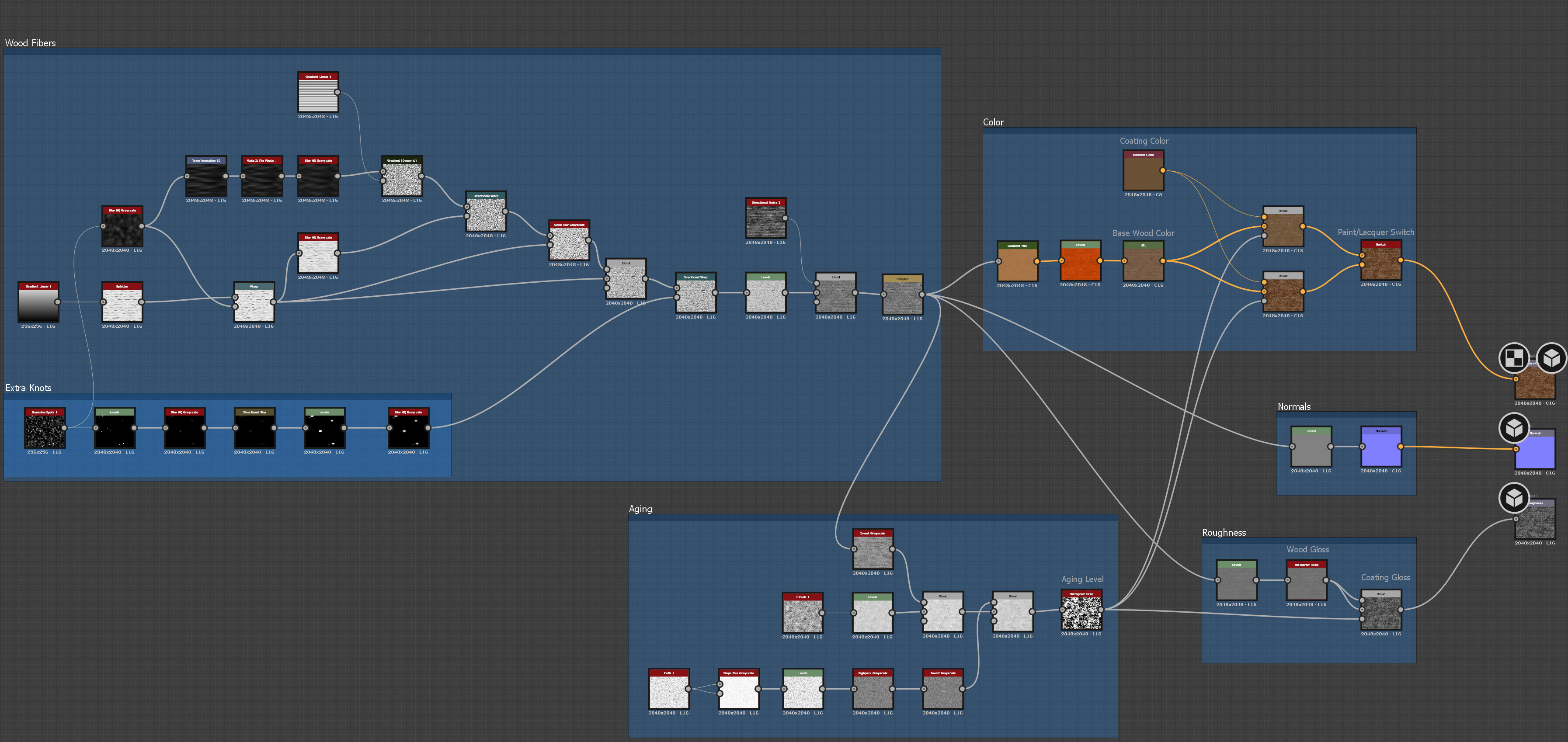The height and width of the screenshot is (742, 1568).
Task: Select the Warp node
Action: (x=254, y=302)
